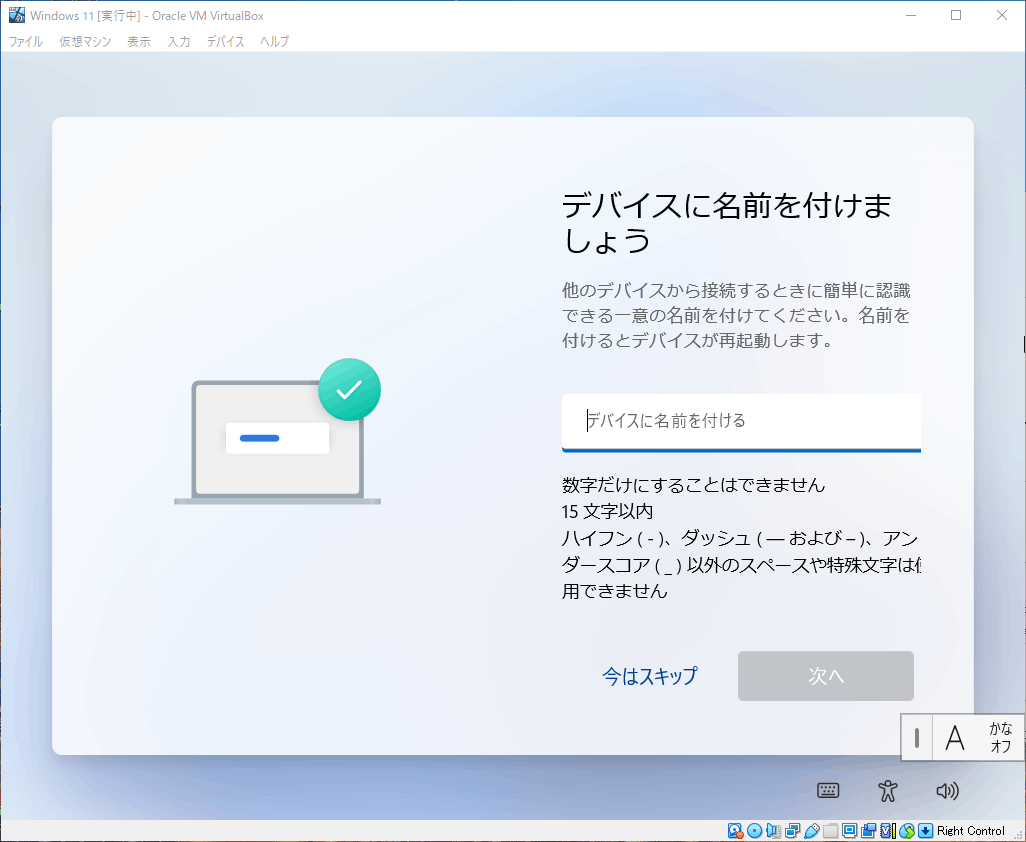1026x842 pixels.
Task: Click the display status icon
Action: (x=849, y=831)
